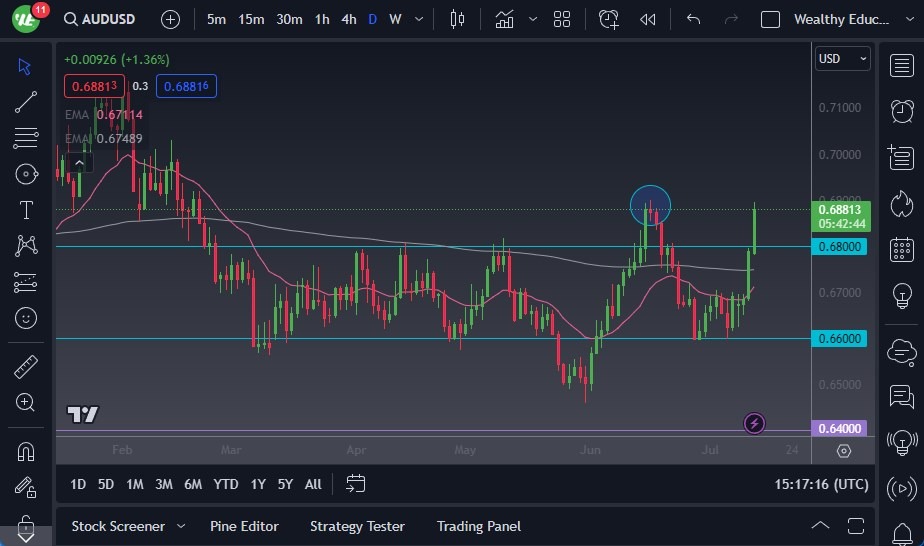The image size is (924, 546).
Task: Select the Trend Line drawing tool
Action: 26,101
